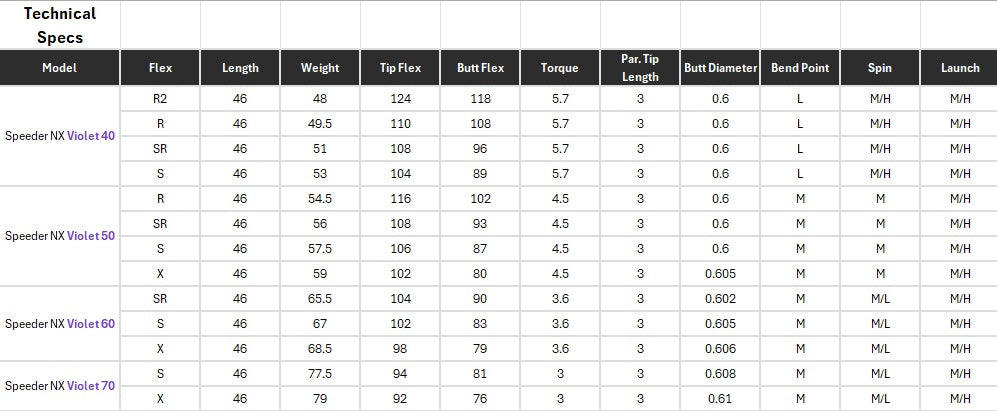This screenshot has width=997, height=411.
Task: Select the Speeder NX Violet 60 cell
Action: tap(60, 324)
